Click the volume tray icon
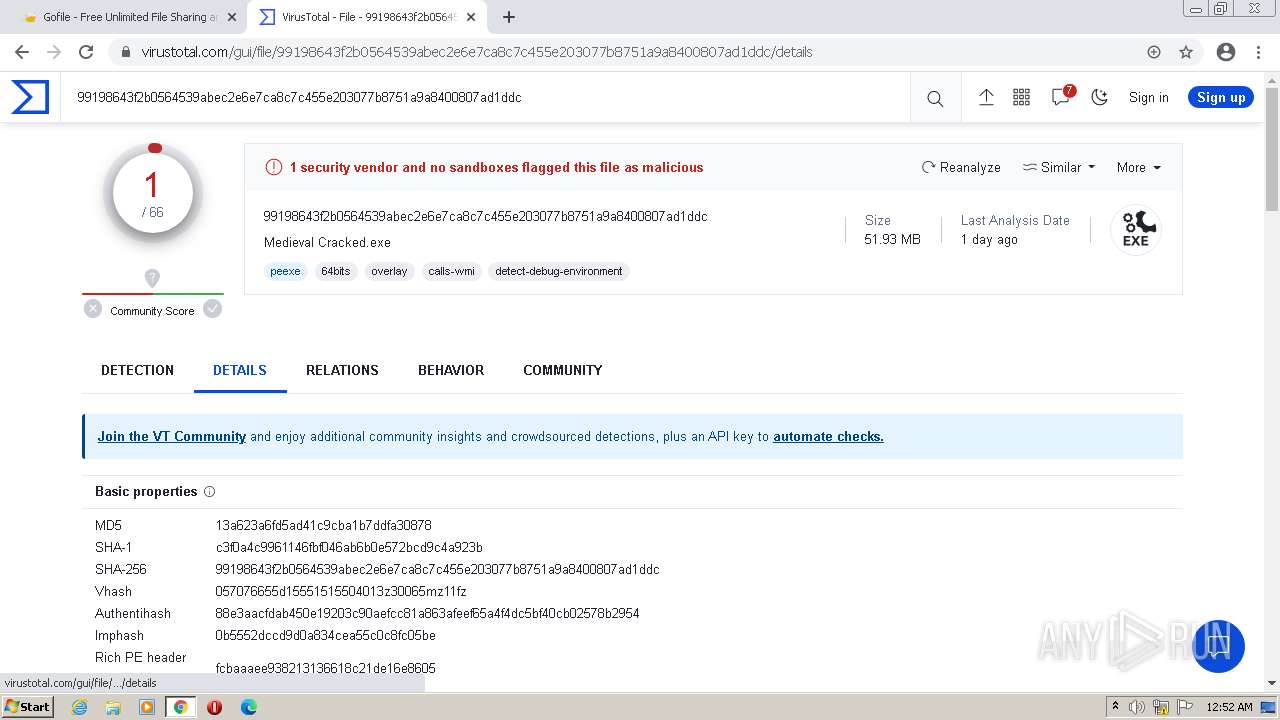Image resolution: width=1280 pixels, height=720 pixels. [1137, 706]
